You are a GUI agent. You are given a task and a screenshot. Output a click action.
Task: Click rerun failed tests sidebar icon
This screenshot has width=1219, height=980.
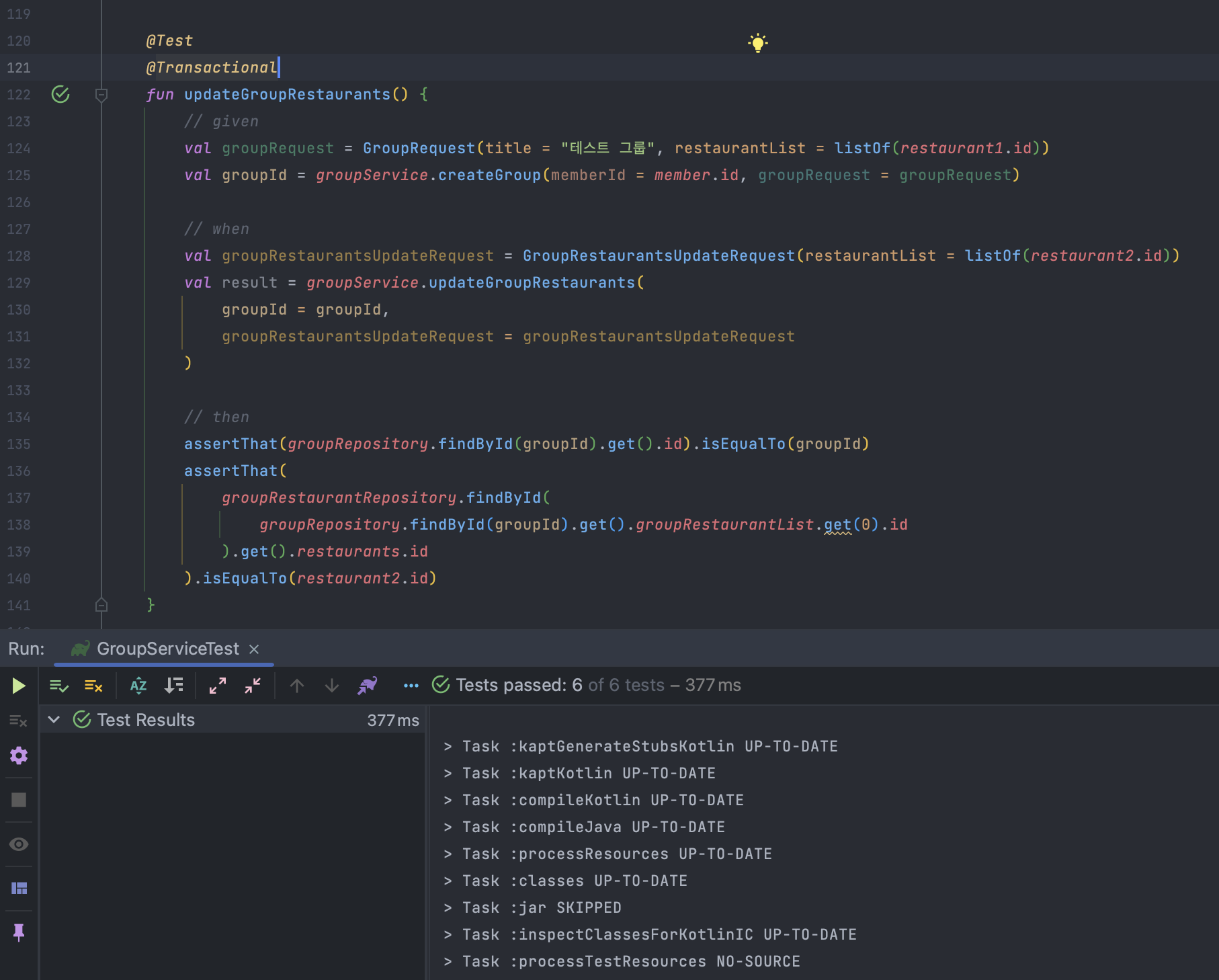click(x=19, y=721)
